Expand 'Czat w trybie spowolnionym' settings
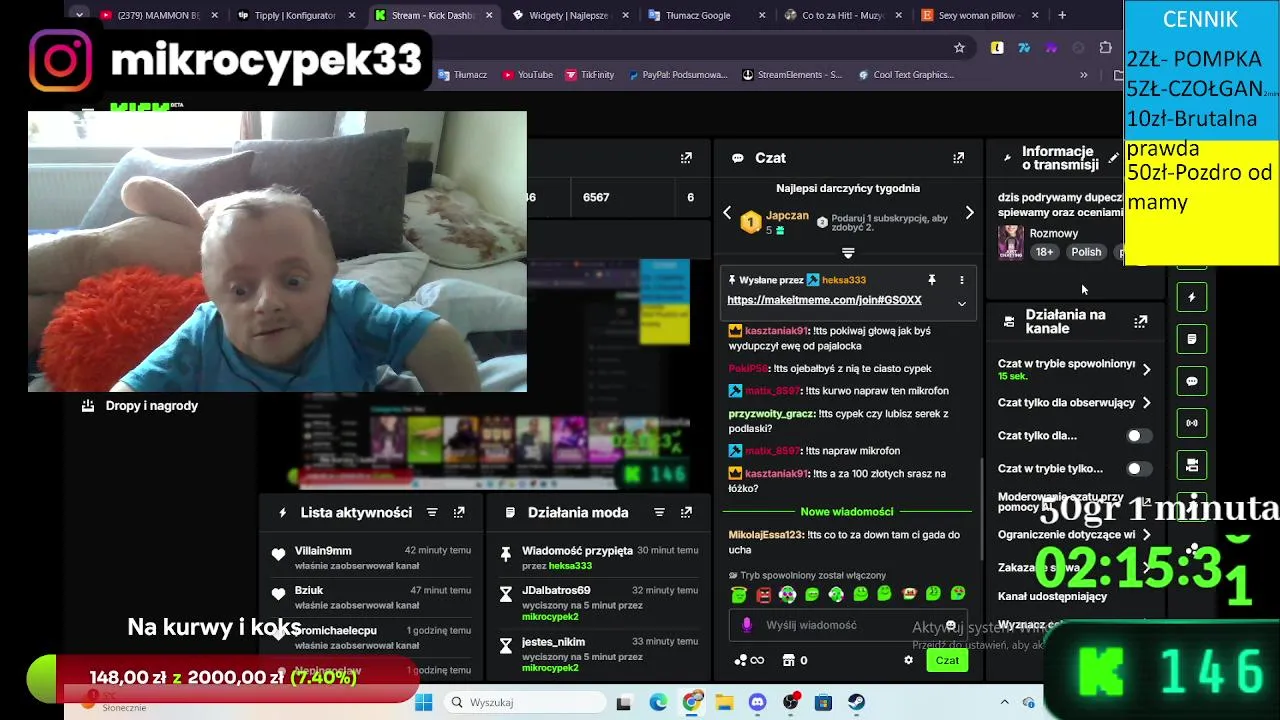The image size is (1280, 720). tap(1146, 369)
